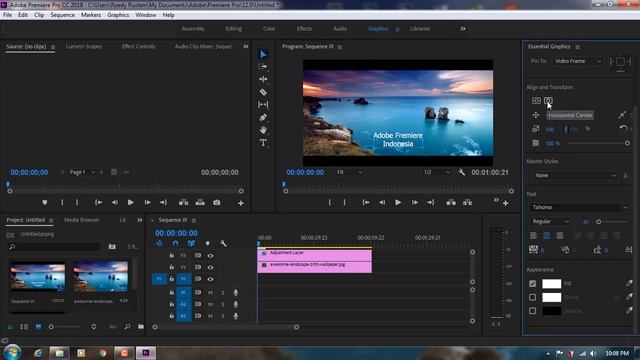Open the Sequence menu
Viewport: 640px width, 360px height.
(x=62, y=15)
